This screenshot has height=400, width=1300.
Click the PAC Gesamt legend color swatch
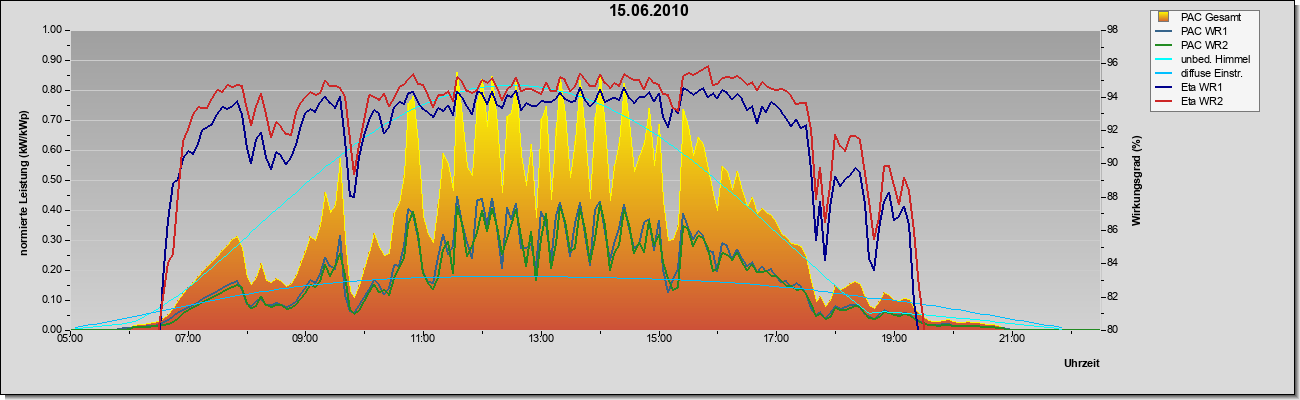(1165, 17)
